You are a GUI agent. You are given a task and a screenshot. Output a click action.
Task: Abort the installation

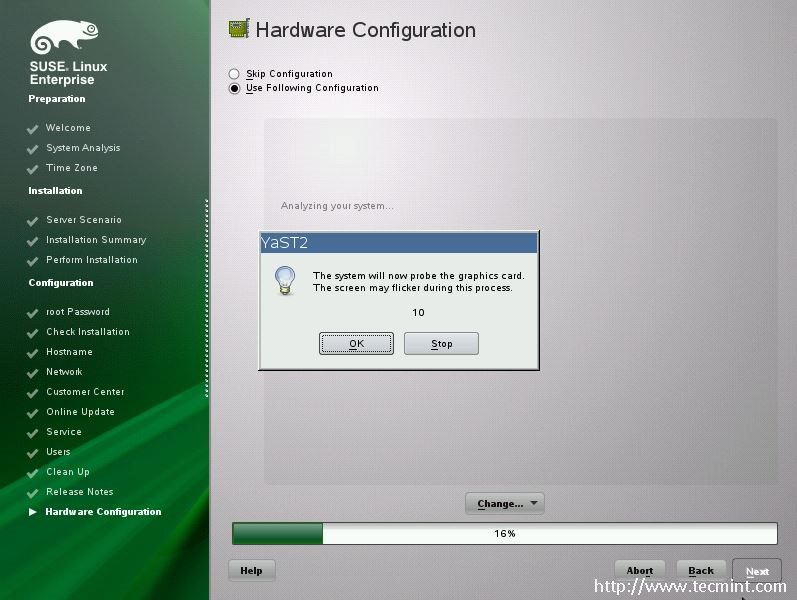pos(640,571)
